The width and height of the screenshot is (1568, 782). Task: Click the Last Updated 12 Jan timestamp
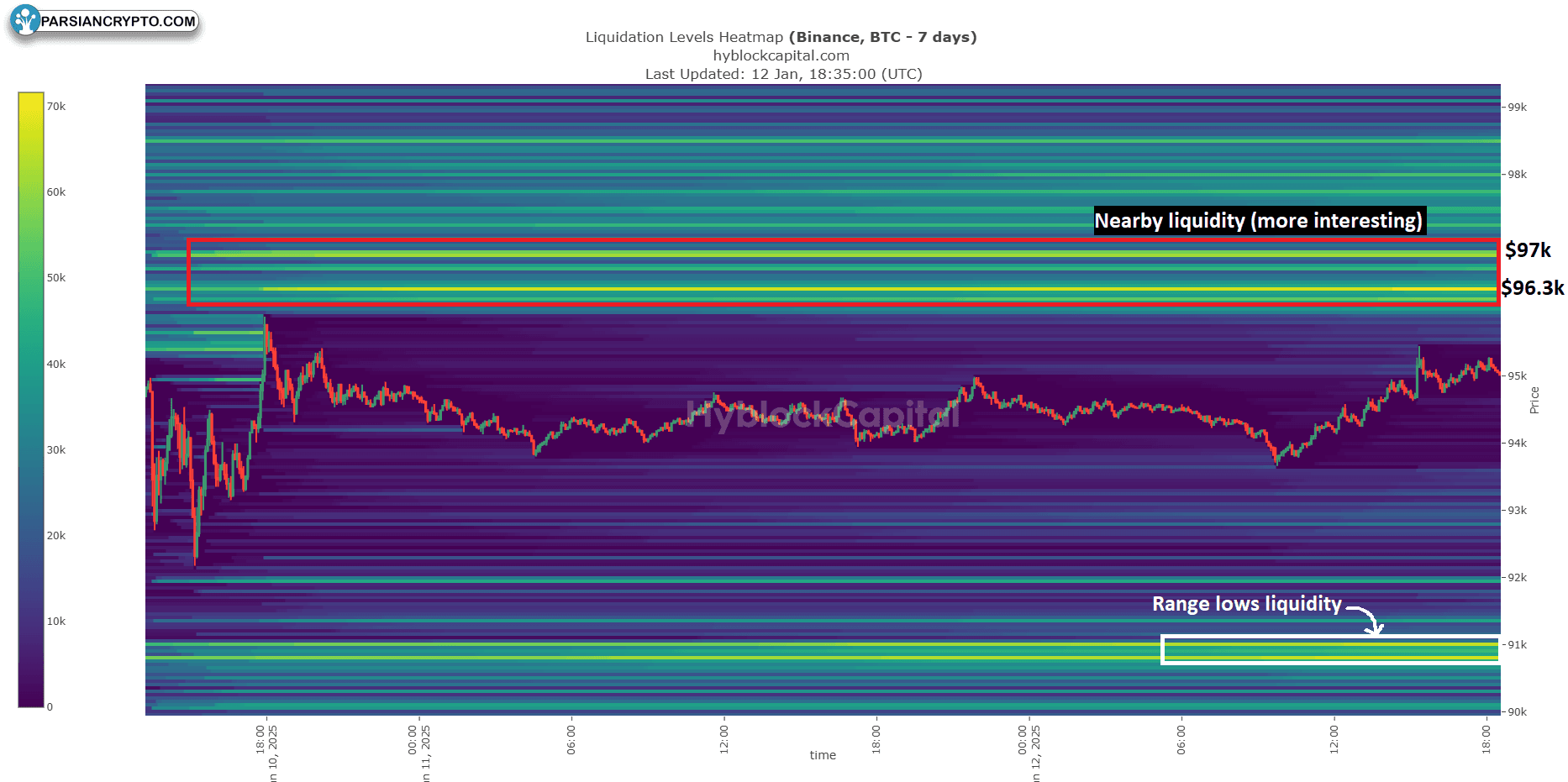pyautogui.click(x=783, y=74)
